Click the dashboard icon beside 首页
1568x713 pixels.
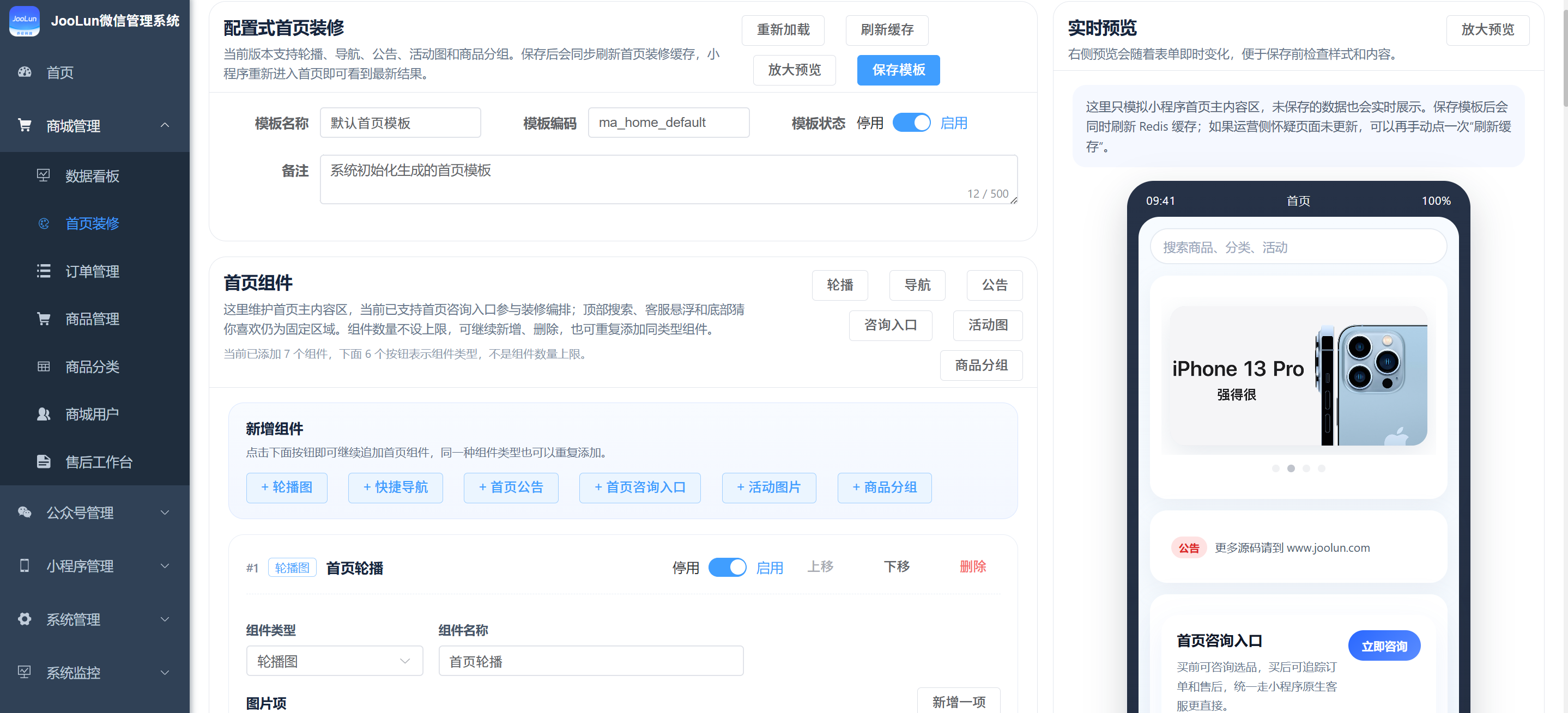point(25,72)
